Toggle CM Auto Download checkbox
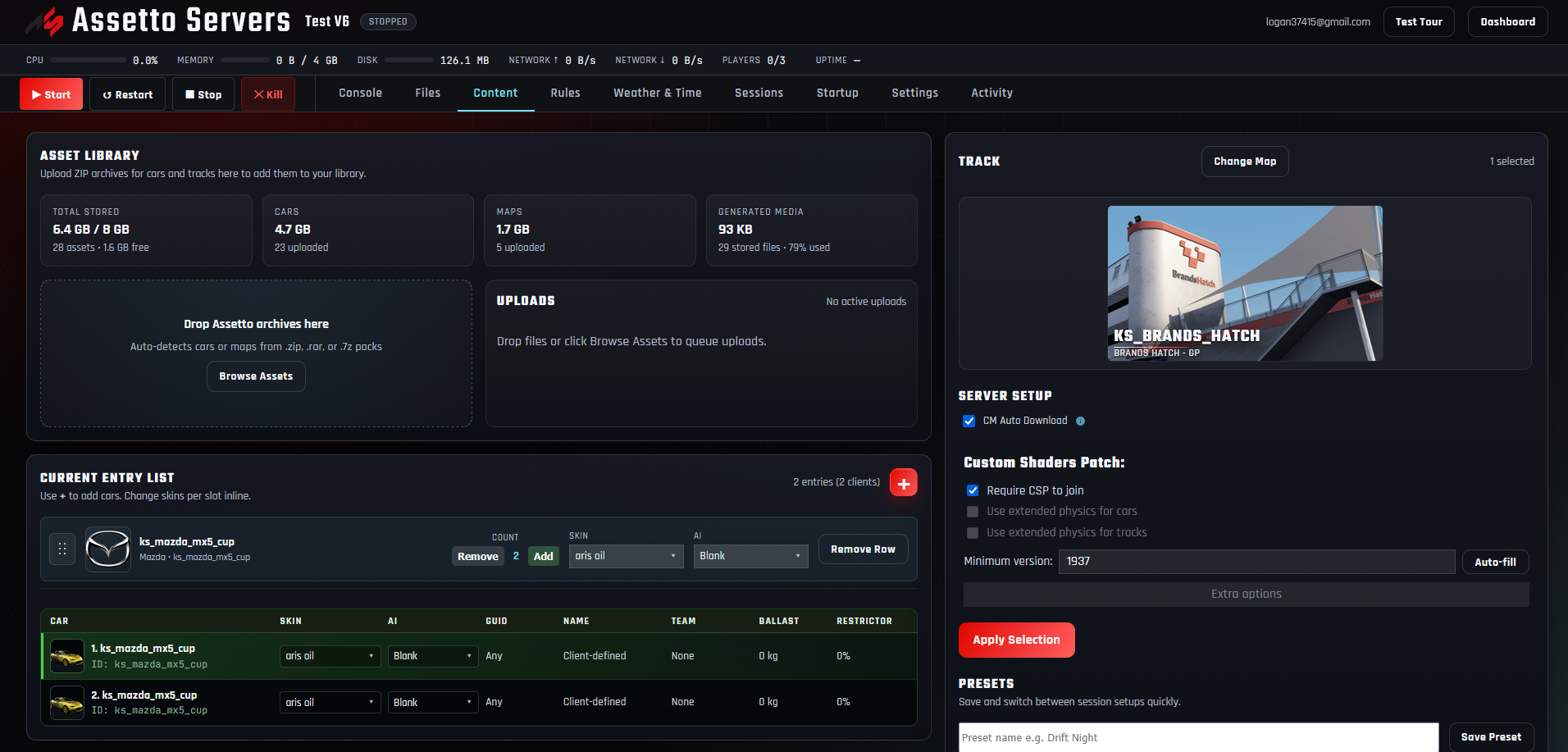 969,421
